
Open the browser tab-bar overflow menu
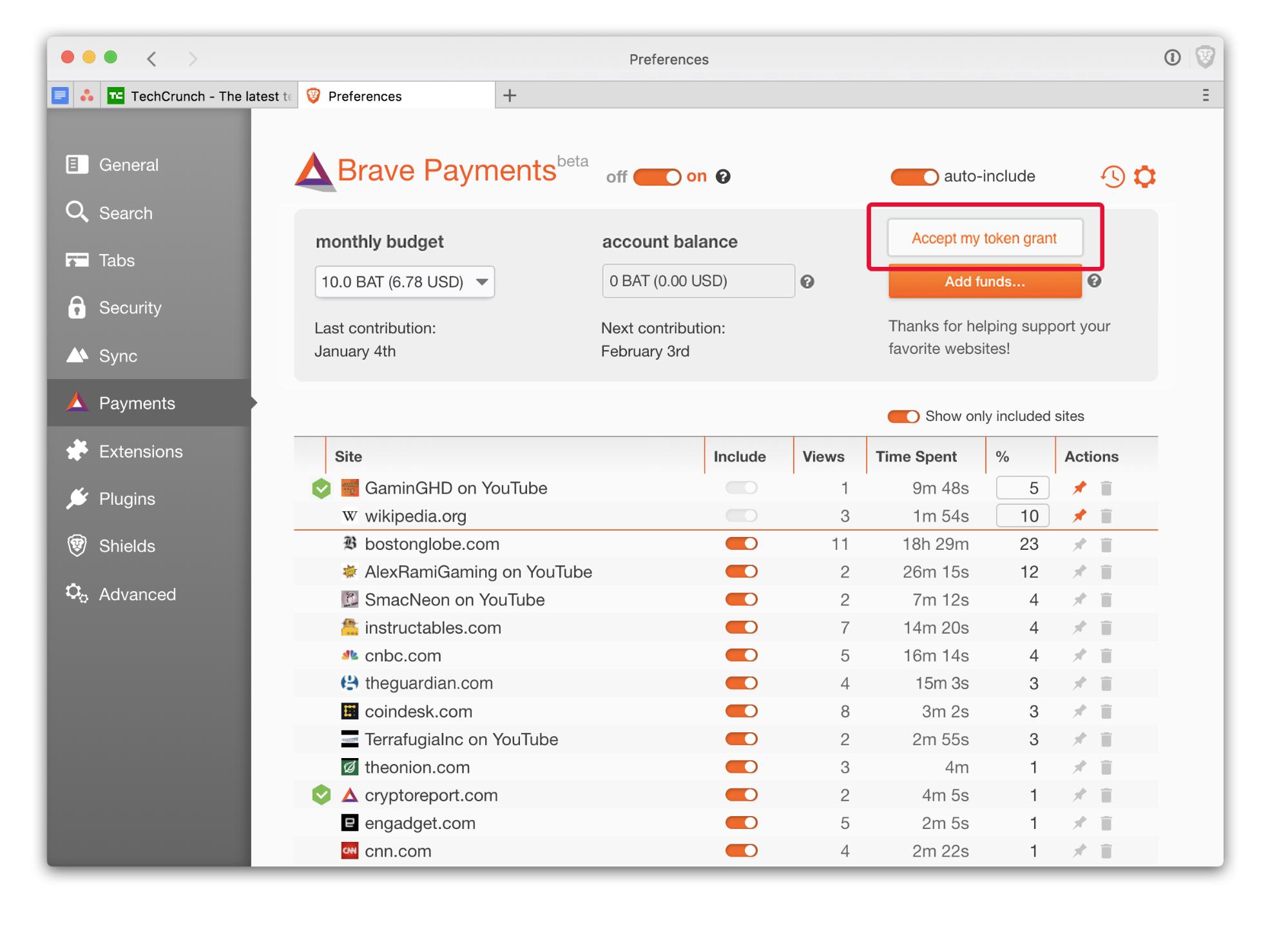[x=1205, y=95]
